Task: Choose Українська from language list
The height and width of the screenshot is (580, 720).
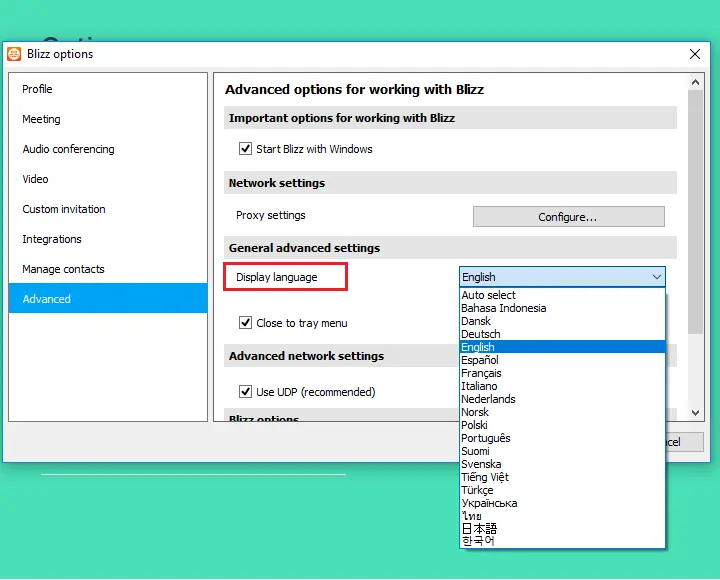Action: 562,503
